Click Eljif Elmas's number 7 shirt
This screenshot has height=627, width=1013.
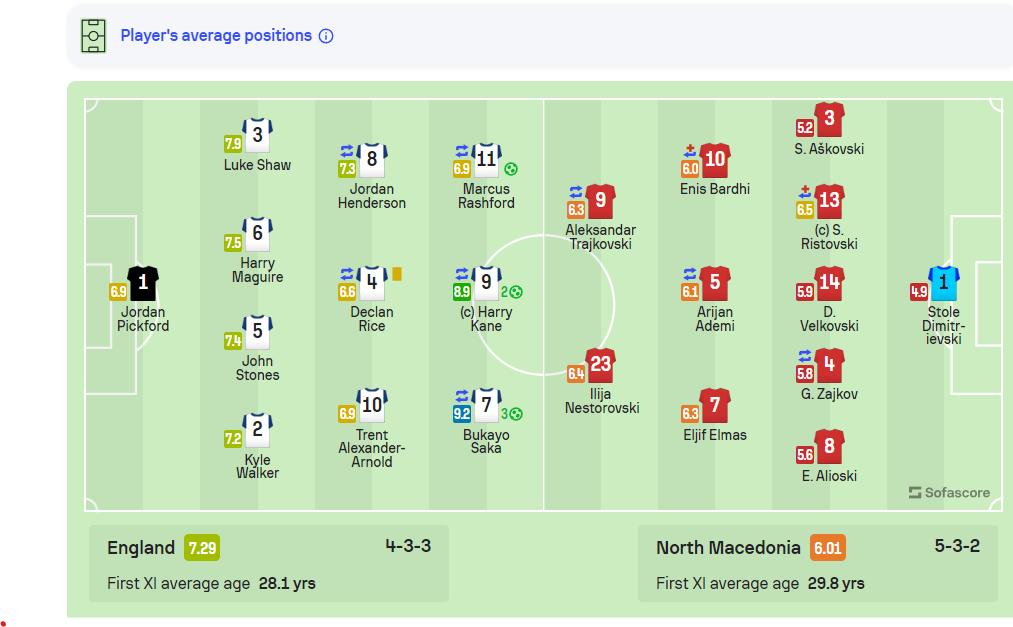pyautogui.click(x=714, y=406)
